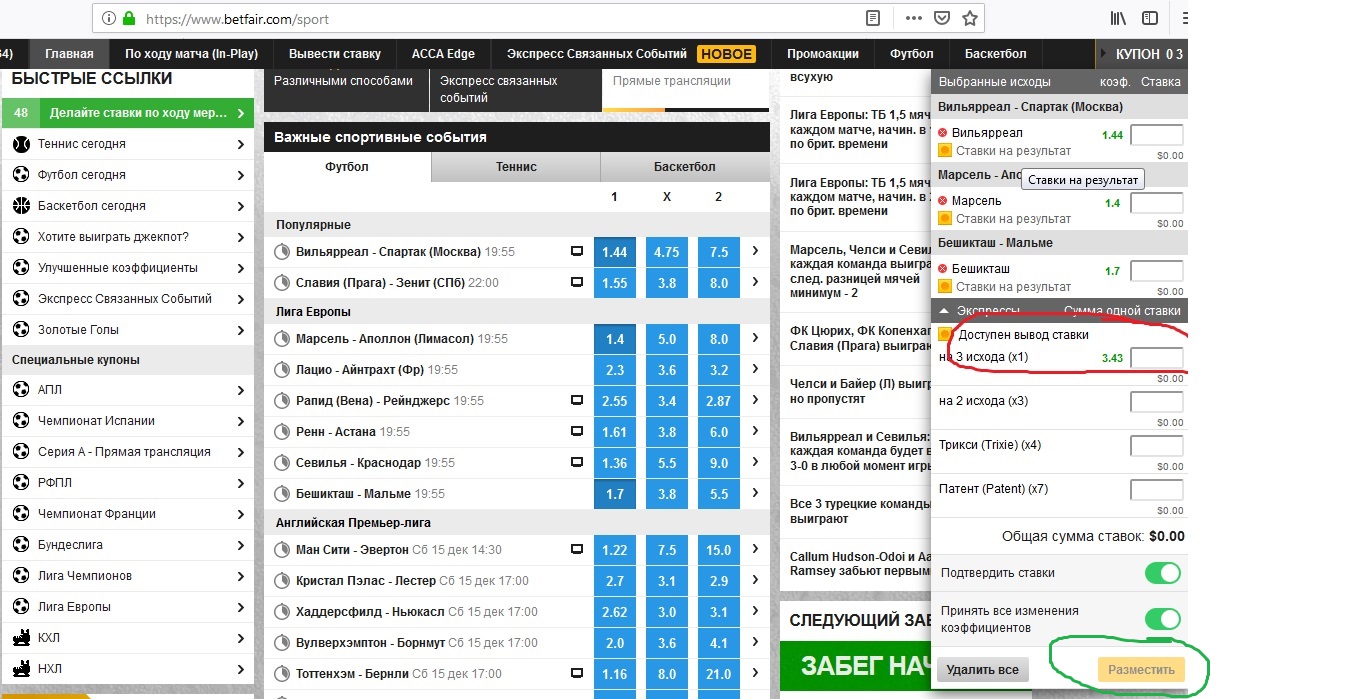Viewport: 1346px width, 699px height.
Task: Click the green padlock security icon
Action: click(127, 18)
